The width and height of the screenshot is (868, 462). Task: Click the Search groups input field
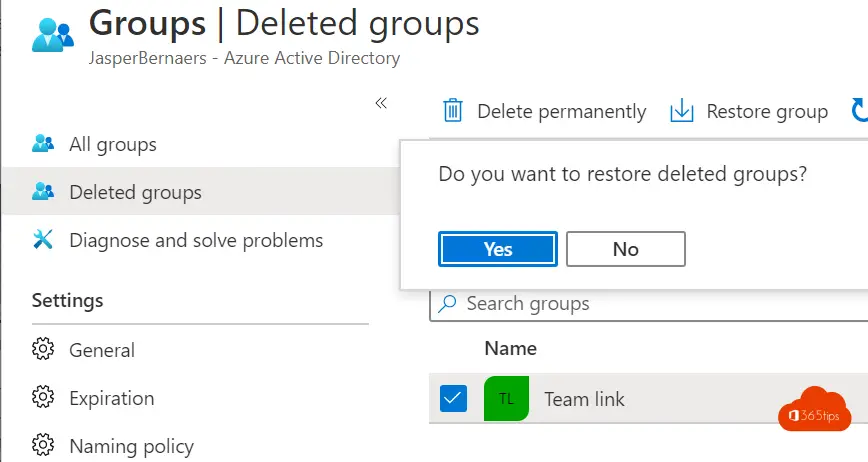[649, 304]
